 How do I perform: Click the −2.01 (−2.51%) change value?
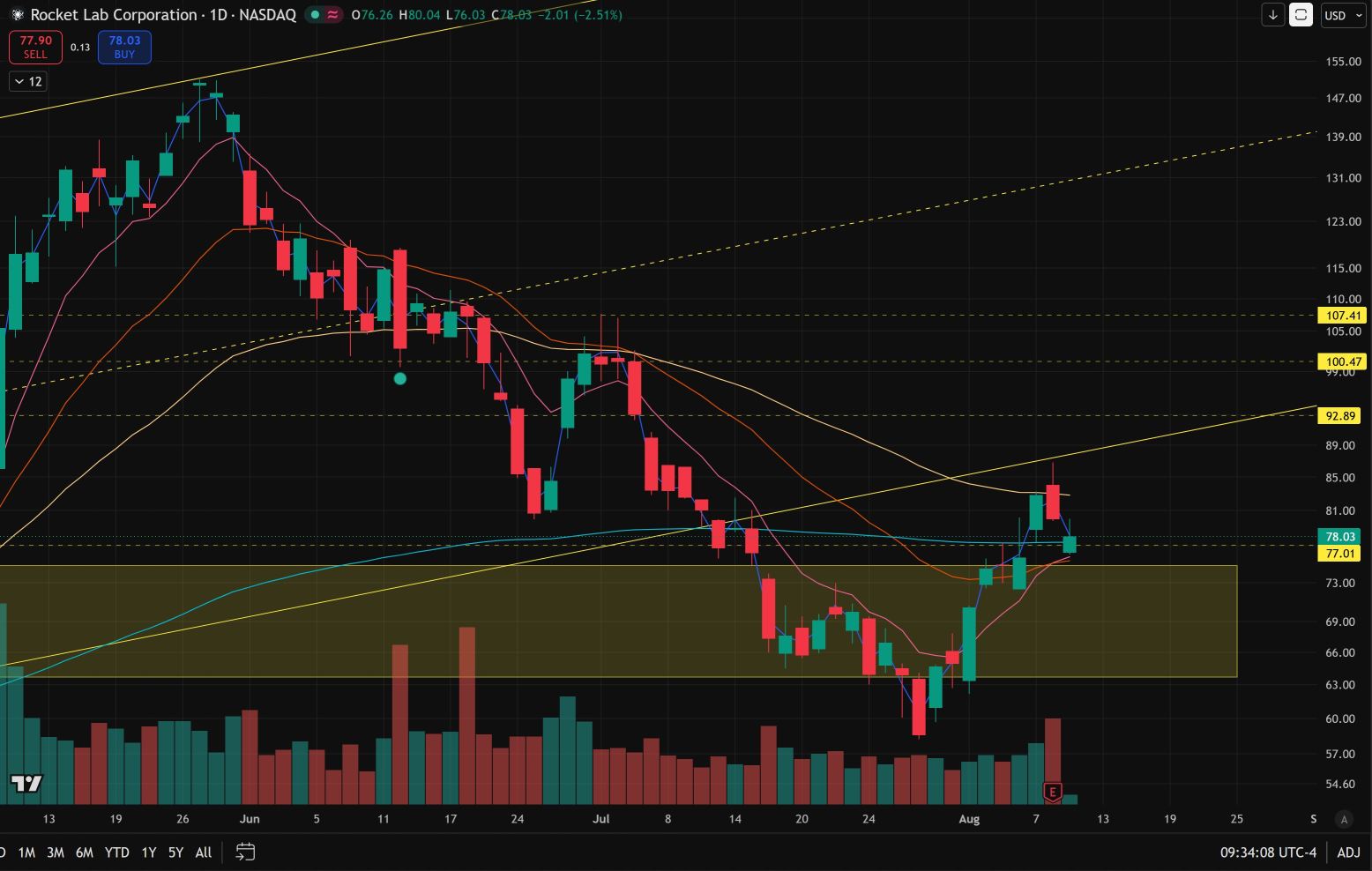(x=579, y=15)
